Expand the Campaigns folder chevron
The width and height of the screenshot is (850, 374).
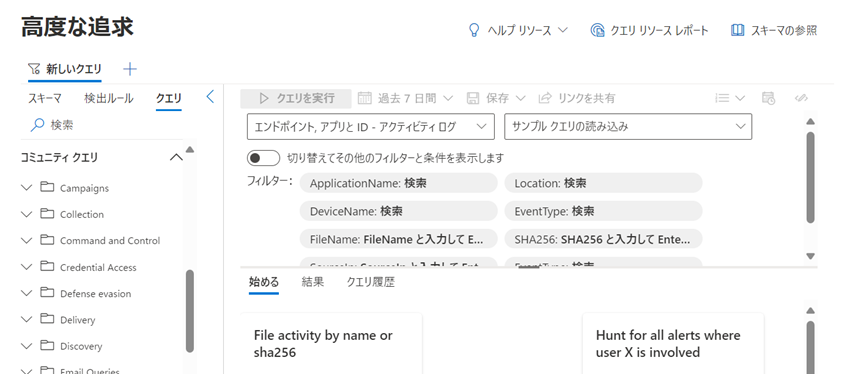[x=27, y=188]
